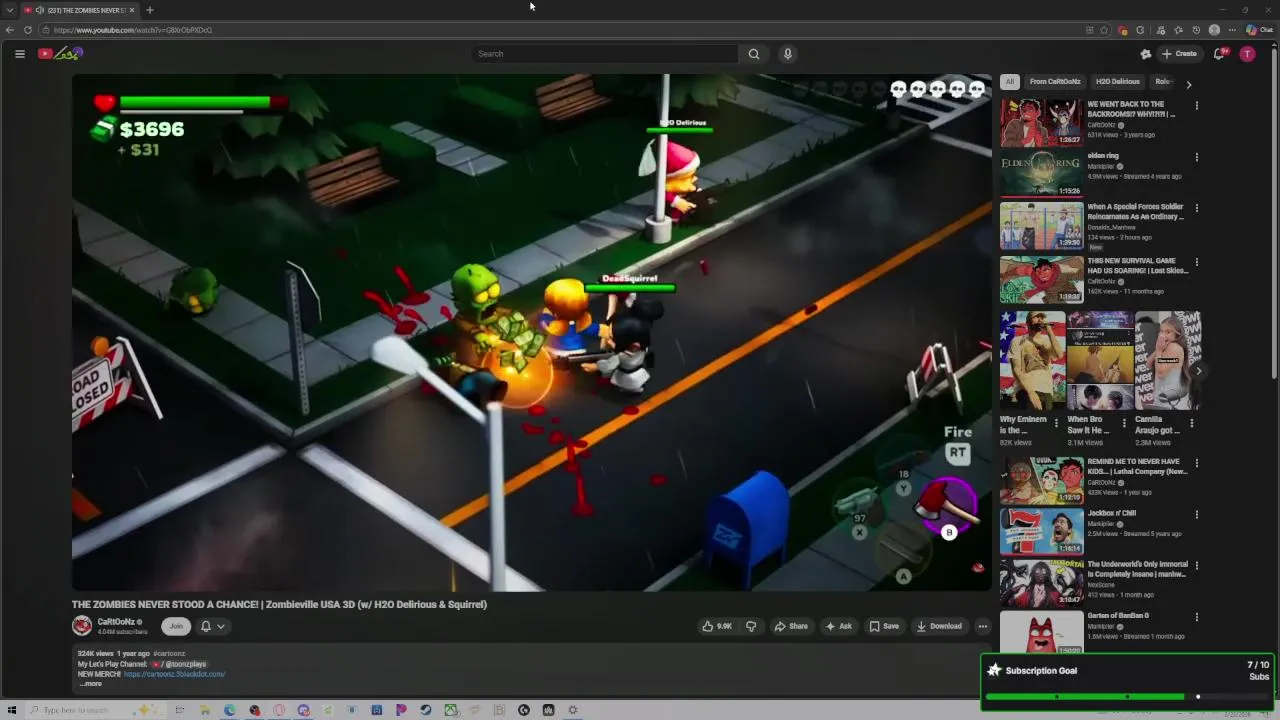
Task: Open options for Jackbox n' Chill video
Action: coord(1197,515)
